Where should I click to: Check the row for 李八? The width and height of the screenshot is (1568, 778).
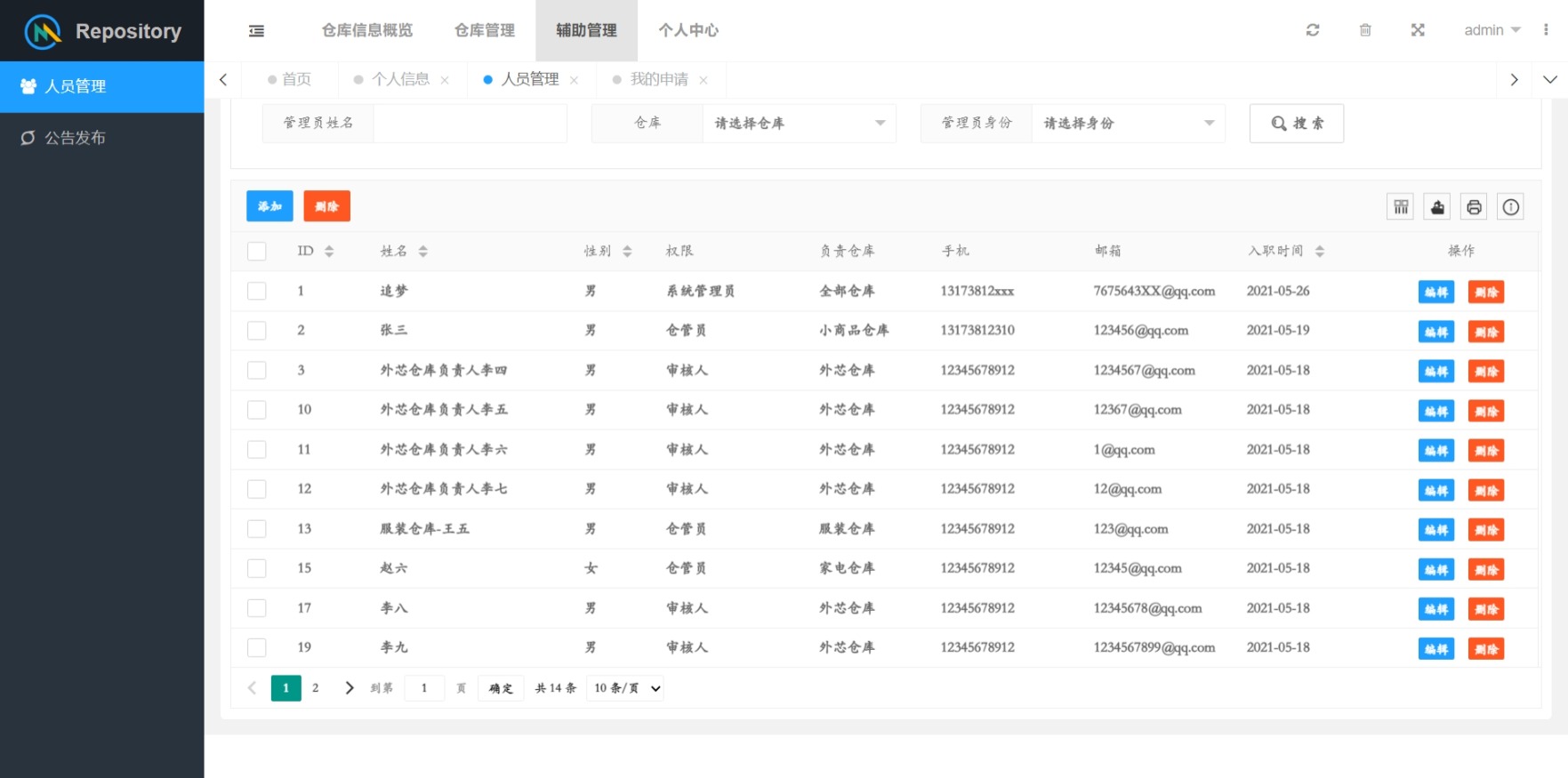click(x=257, y=608)
